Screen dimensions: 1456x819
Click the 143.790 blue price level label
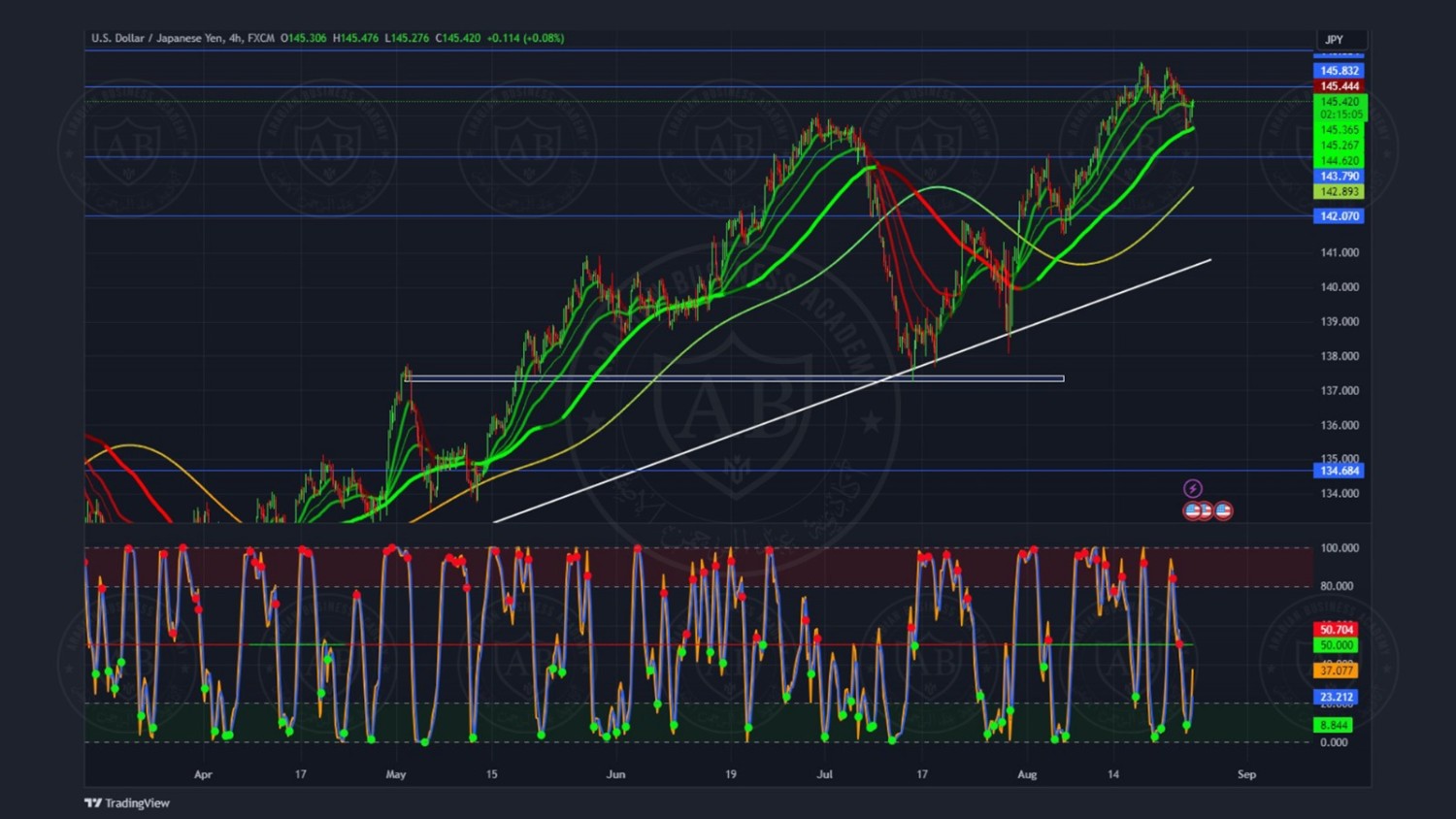[1339, 177]
